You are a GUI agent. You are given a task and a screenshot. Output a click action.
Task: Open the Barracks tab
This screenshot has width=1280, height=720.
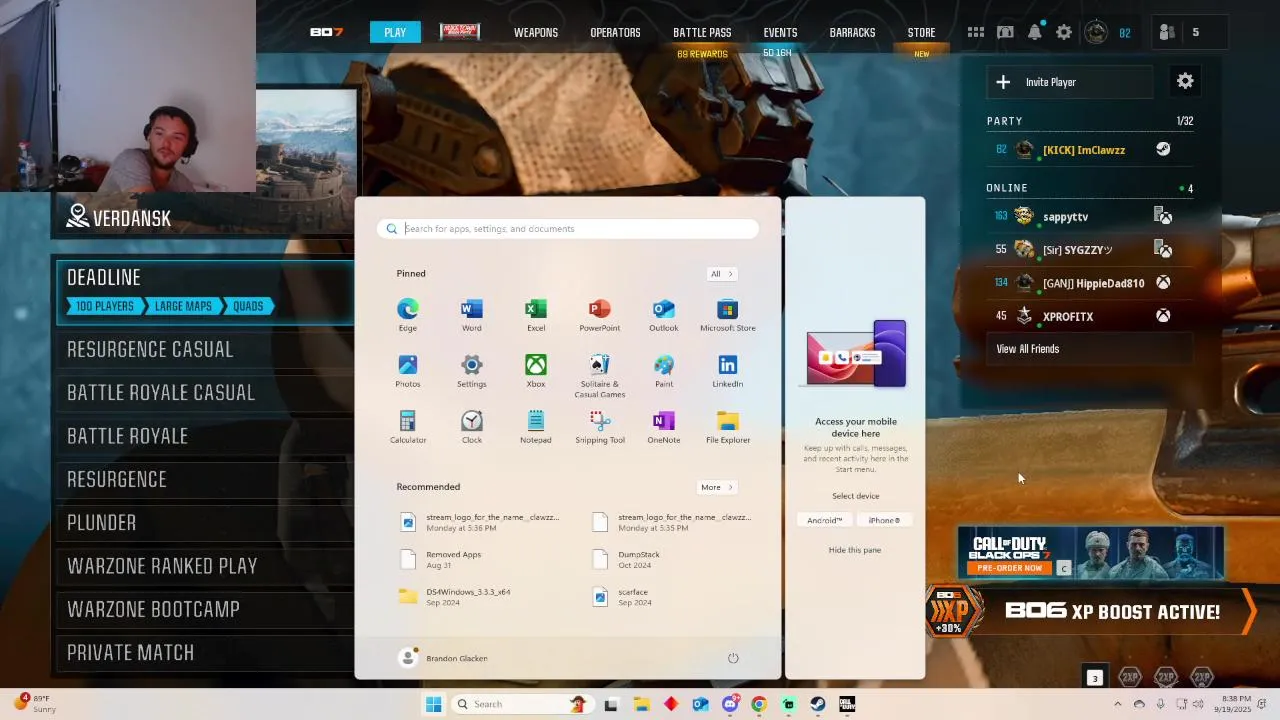(x=852, y=32)
